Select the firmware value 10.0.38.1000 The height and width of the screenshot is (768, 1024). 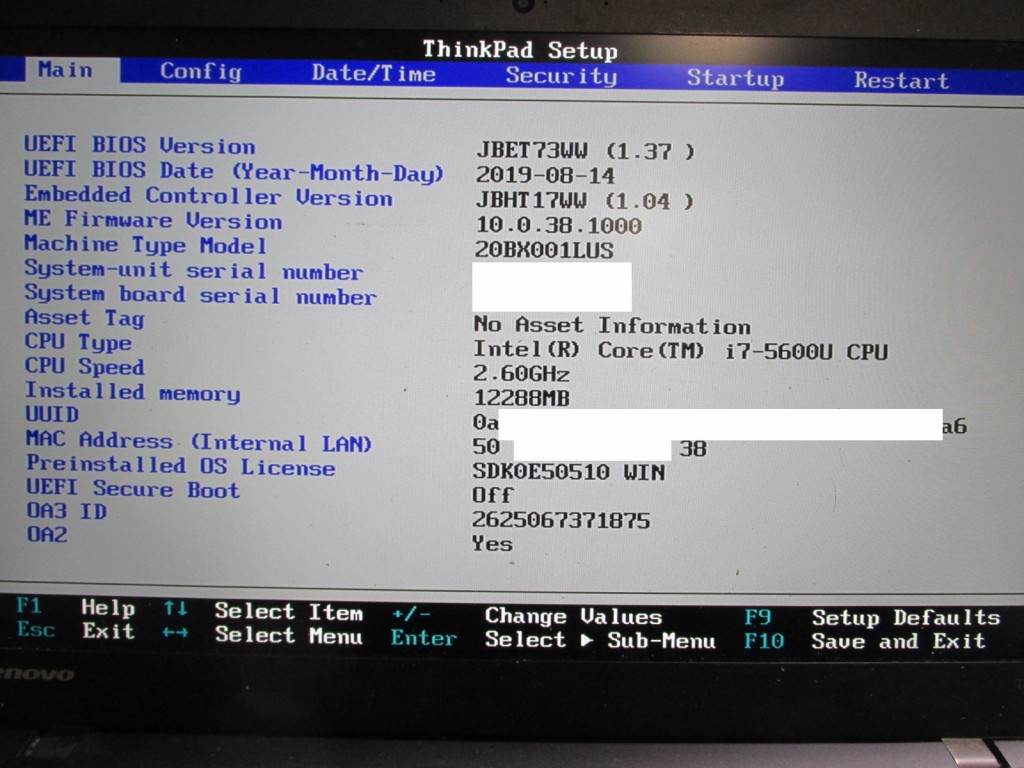(x=558, y=225)
